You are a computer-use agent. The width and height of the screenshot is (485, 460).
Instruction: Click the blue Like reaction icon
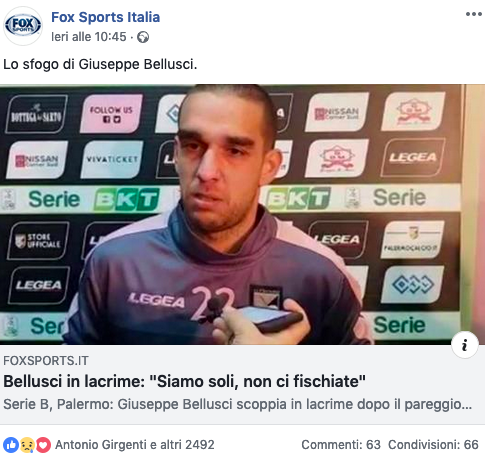click(x=11, y=445)
